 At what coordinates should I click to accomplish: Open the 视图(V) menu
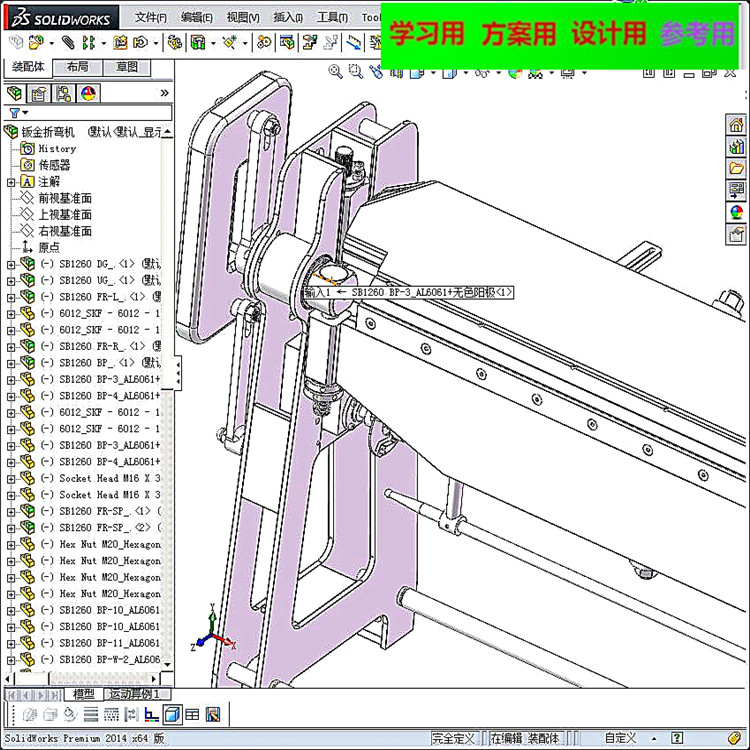pyautogui.click(x=243, y=18)
